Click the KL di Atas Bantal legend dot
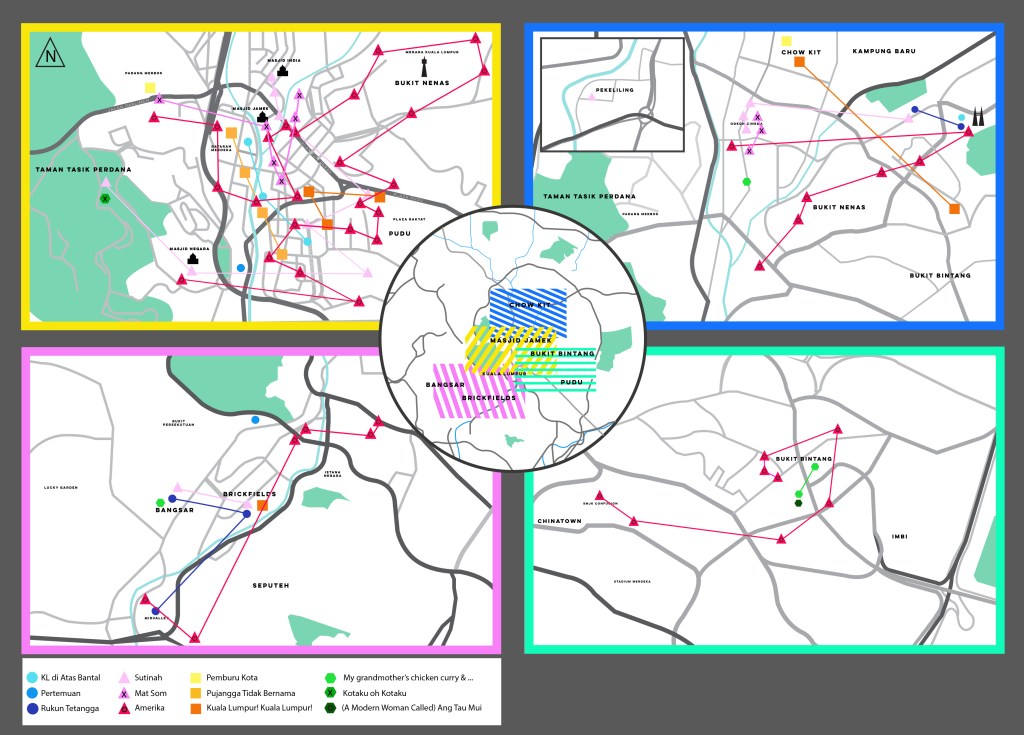Screen dimensions: 1024x735 tap(33, 678)
